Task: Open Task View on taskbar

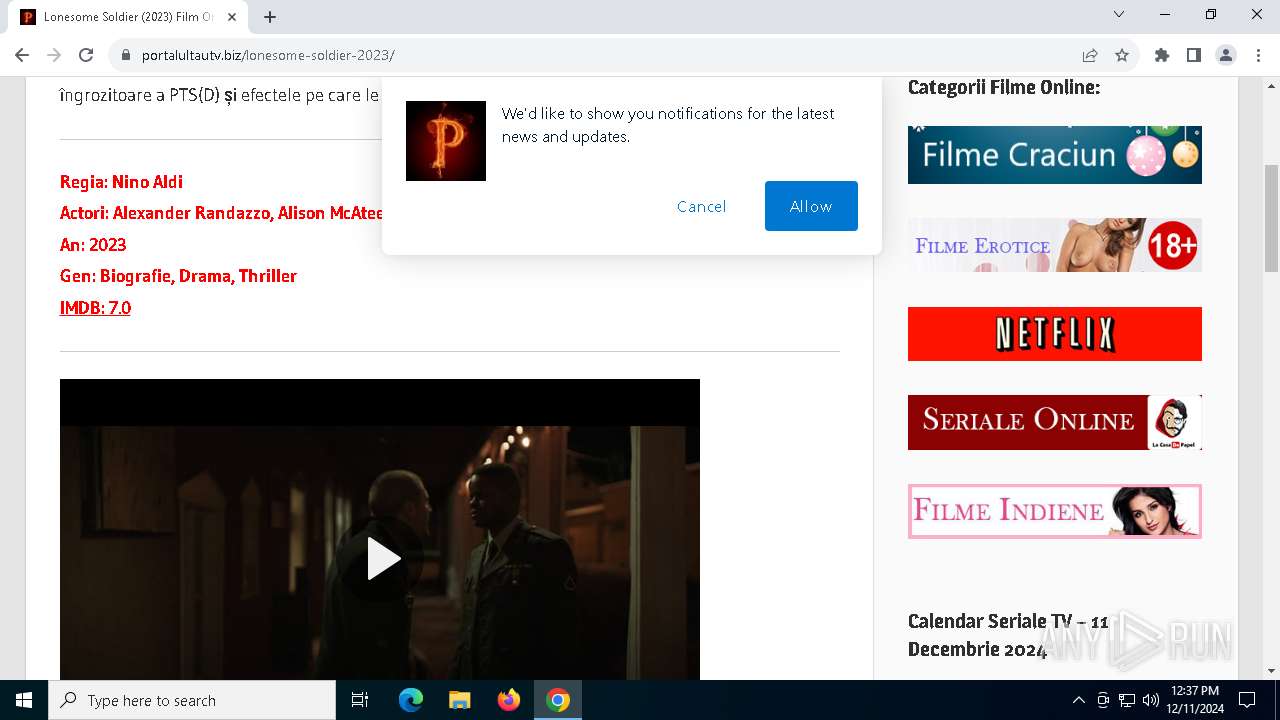Action: tap(360, 700)
